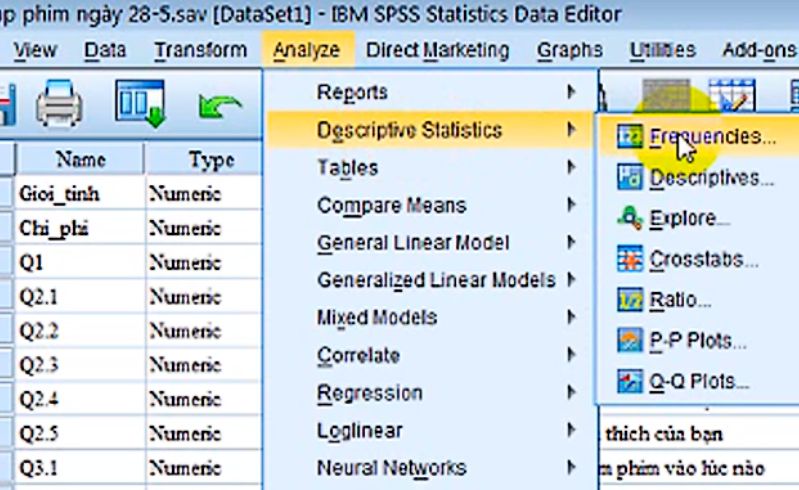Image resolution: width=799 pixels, height=490 pixels.
Task: Click the Ratio icon in submenu
Action: point(630,300)
